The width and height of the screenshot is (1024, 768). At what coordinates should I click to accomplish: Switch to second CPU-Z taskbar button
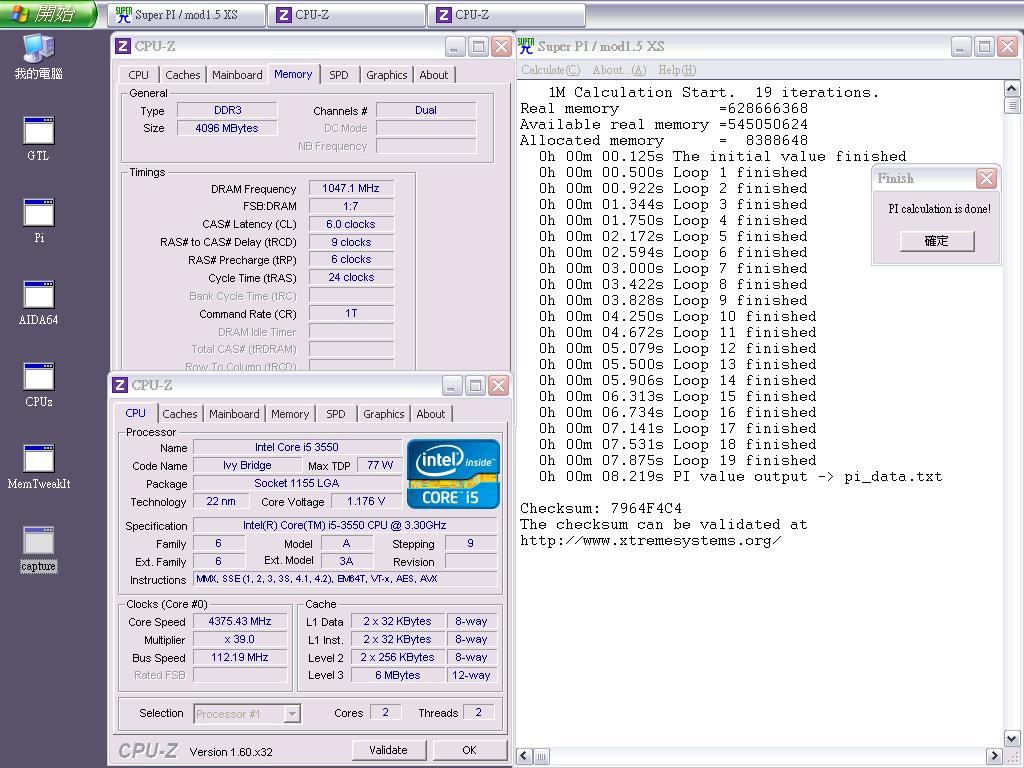[506, 14]
